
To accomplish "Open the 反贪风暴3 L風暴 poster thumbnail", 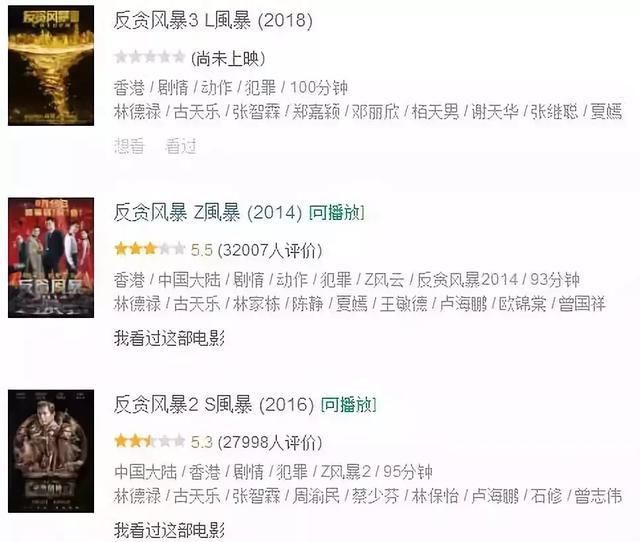I will click(x=51, y=65).
